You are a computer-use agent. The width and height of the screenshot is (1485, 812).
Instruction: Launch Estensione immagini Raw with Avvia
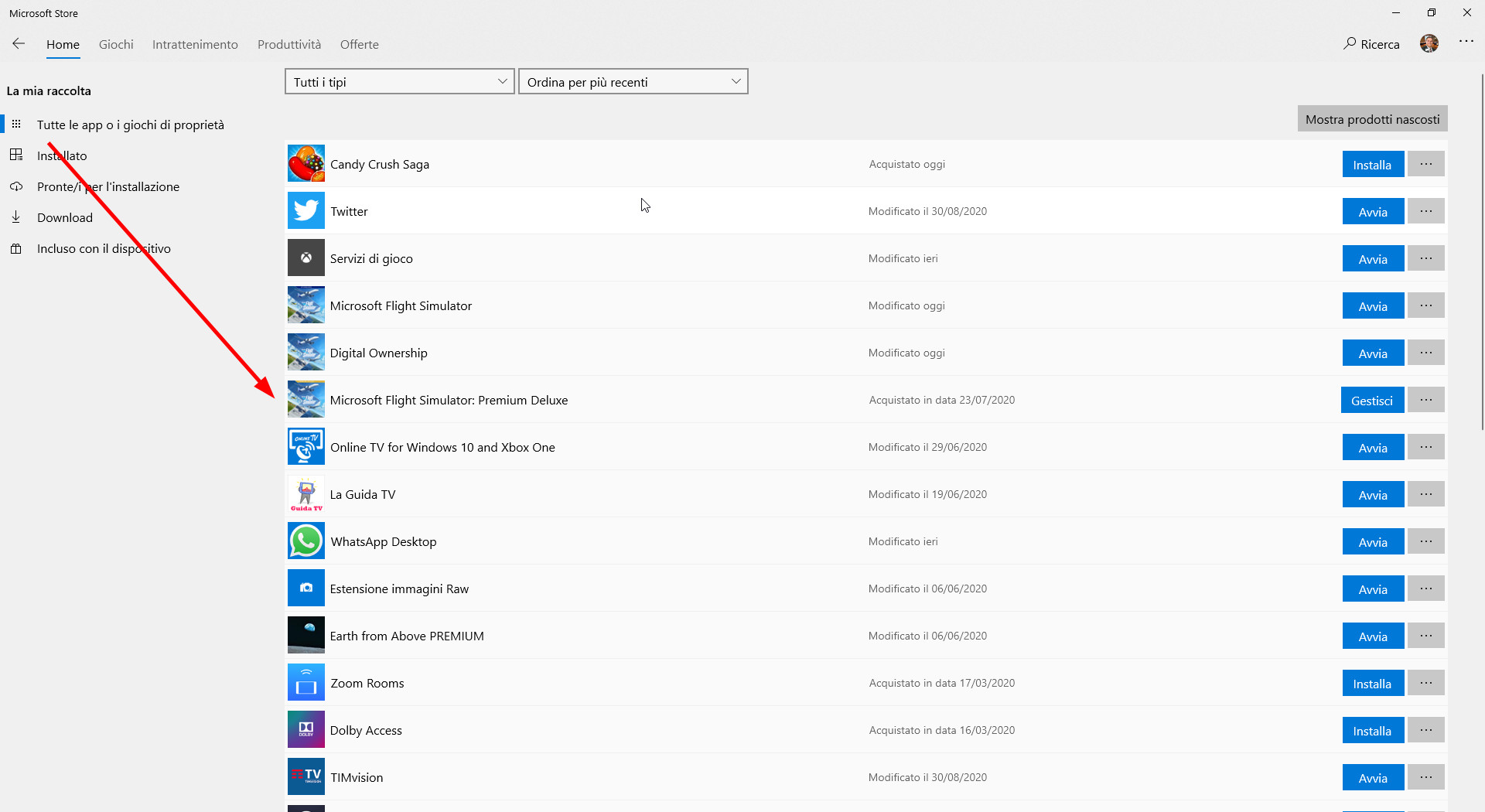point(1373,589)
